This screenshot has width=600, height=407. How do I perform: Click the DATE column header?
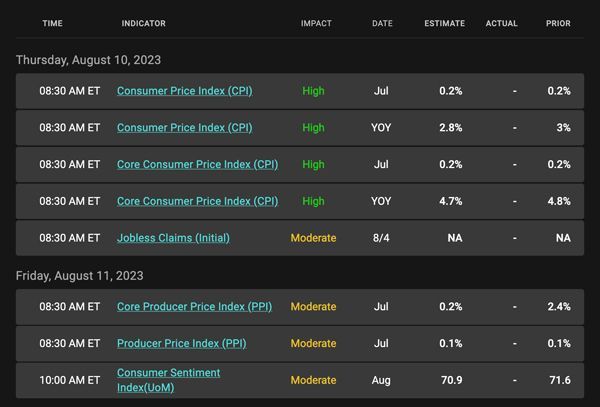382,23
